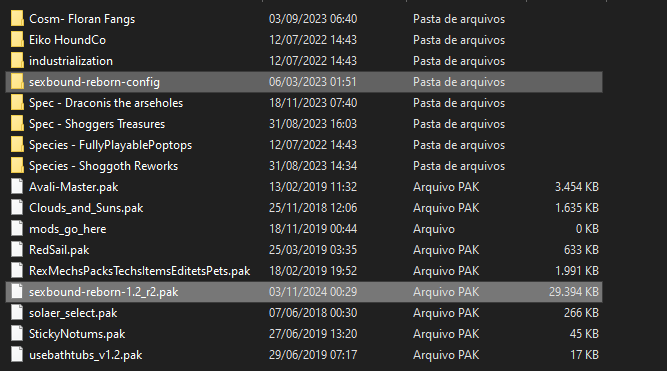The width and height of the screenshot is (667, 371).
Task: Click the 06/03/2023 01:51 modified date
Action: [313, 82]
